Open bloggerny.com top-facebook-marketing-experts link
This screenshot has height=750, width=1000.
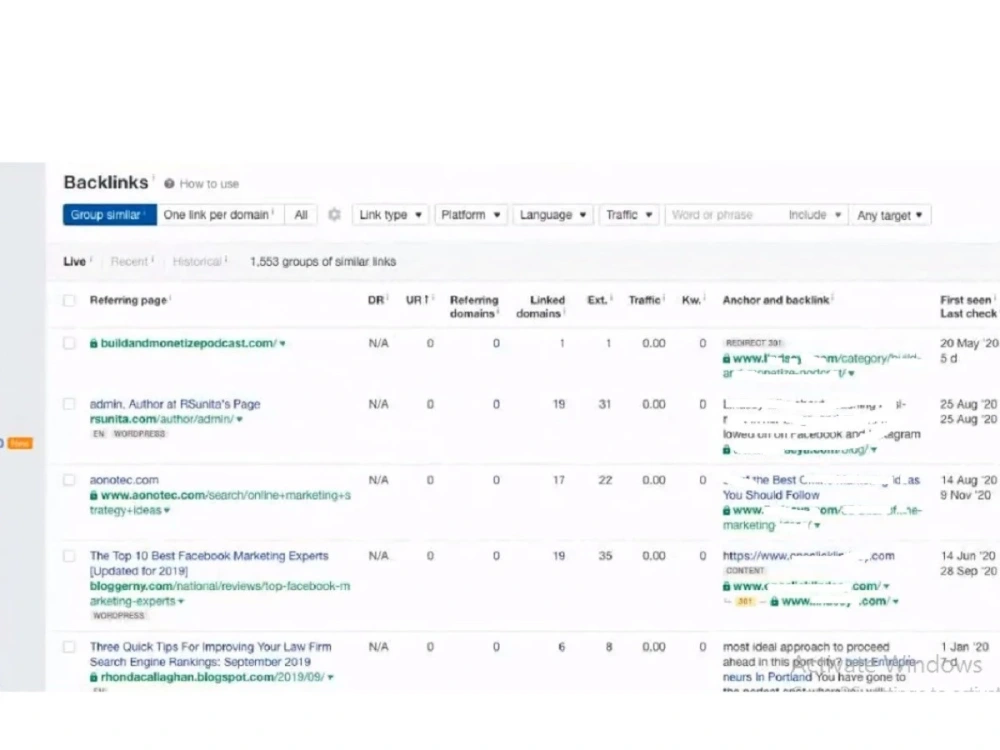pyautogui.click(x=219, y=593)
